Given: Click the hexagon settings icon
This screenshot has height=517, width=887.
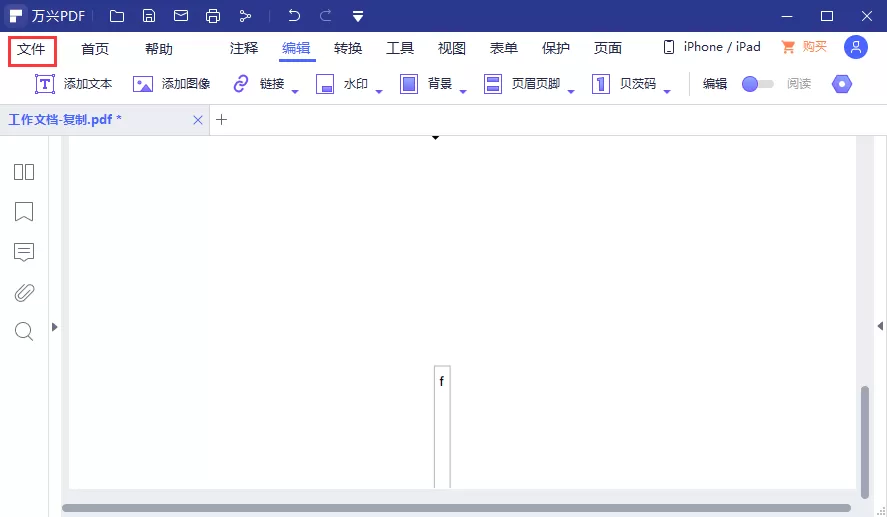Looking at the screenshot, I should 842,84.
